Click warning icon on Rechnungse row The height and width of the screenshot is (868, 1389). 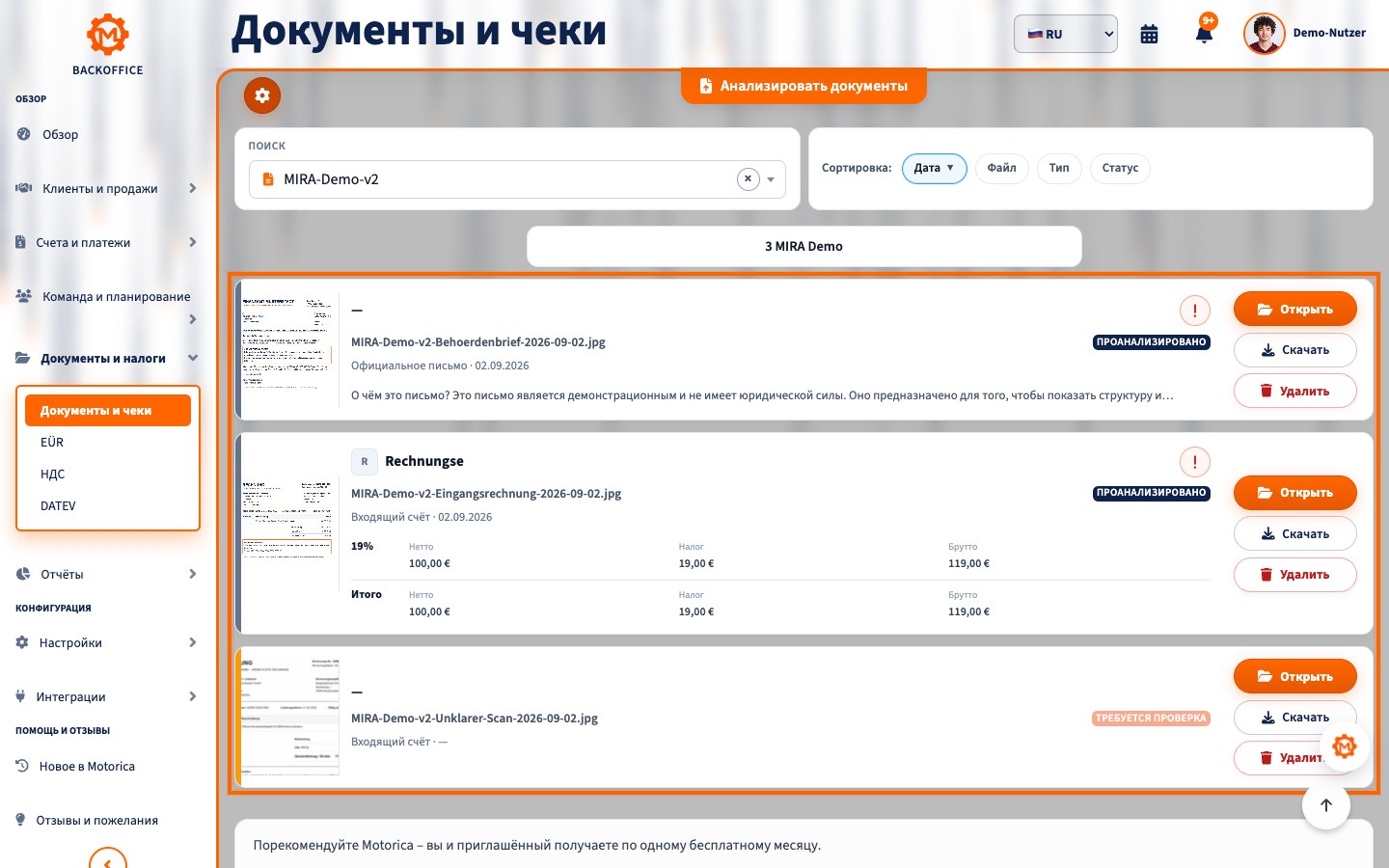pos(1194,462)
